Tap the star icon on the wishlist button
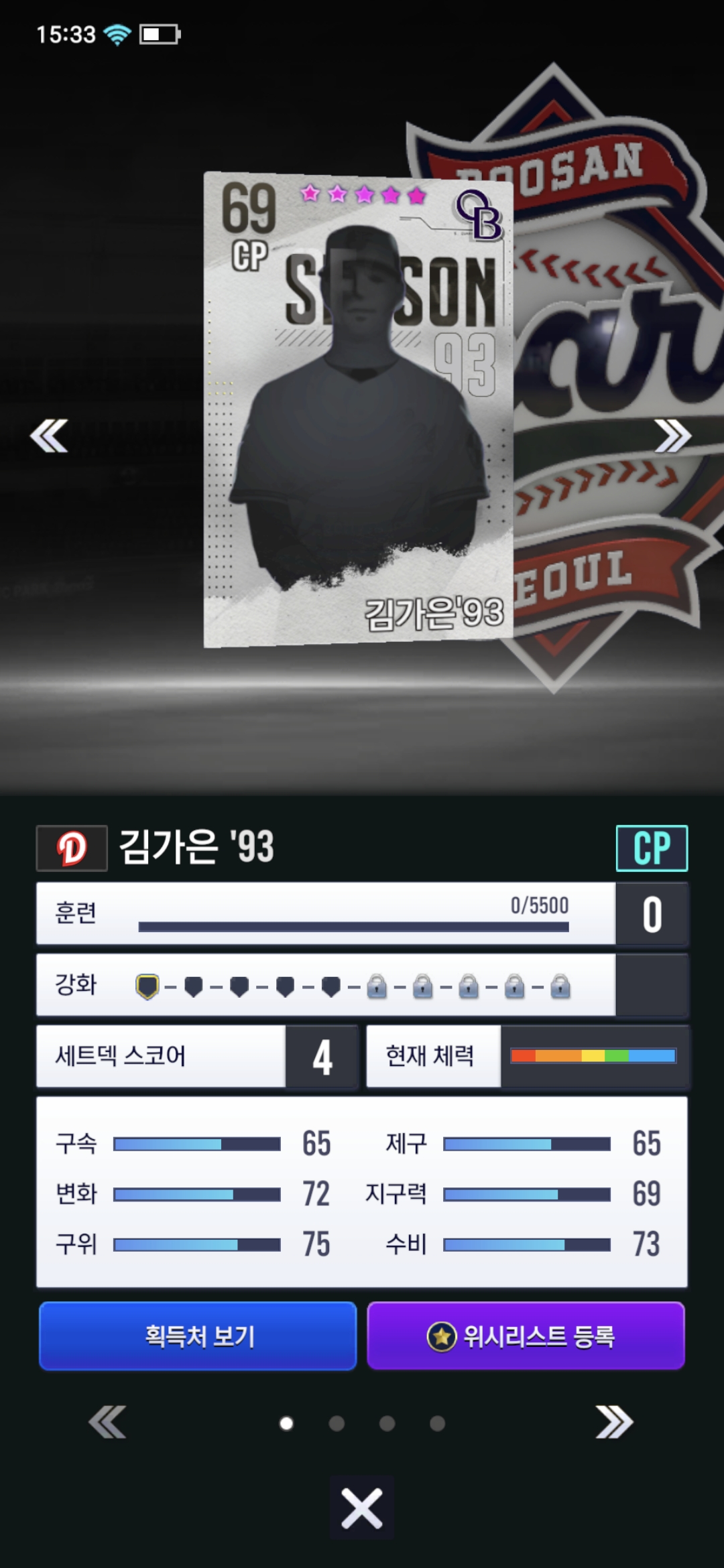The image size is (724, 1568). coord(442,1336)
